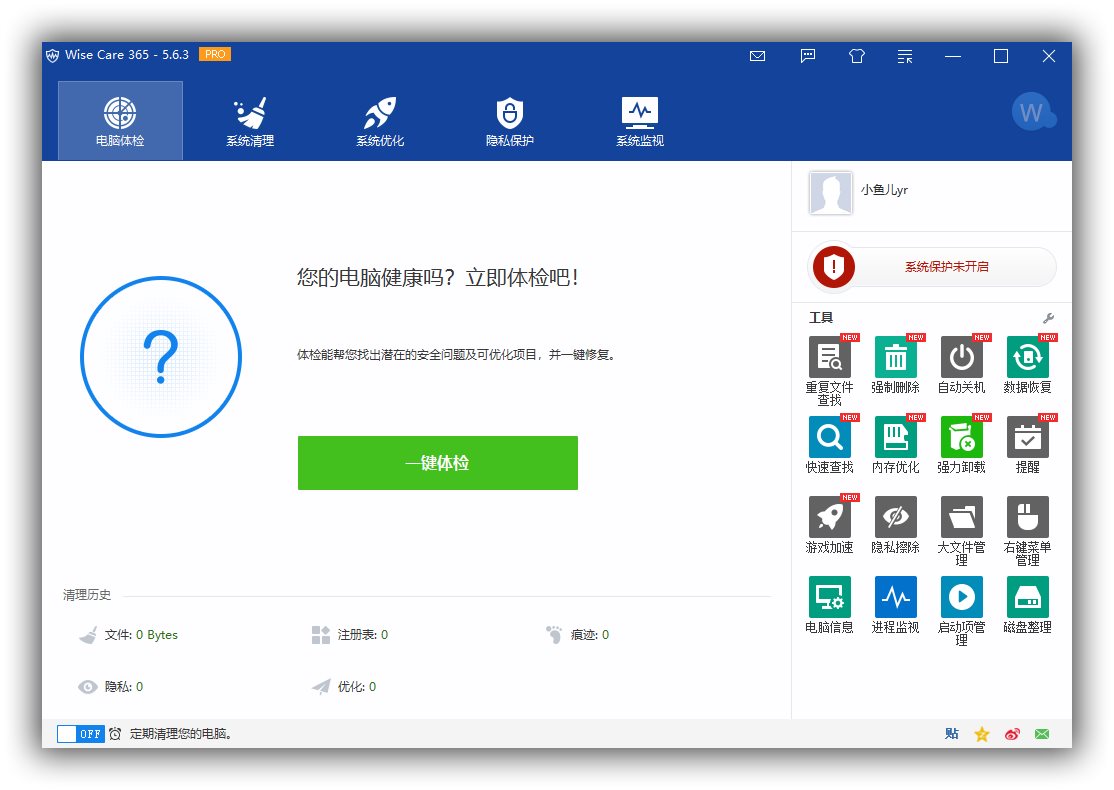
Task: Open the 磁盘整理 disk defrag tool
Action: [x=1027, y=598]
